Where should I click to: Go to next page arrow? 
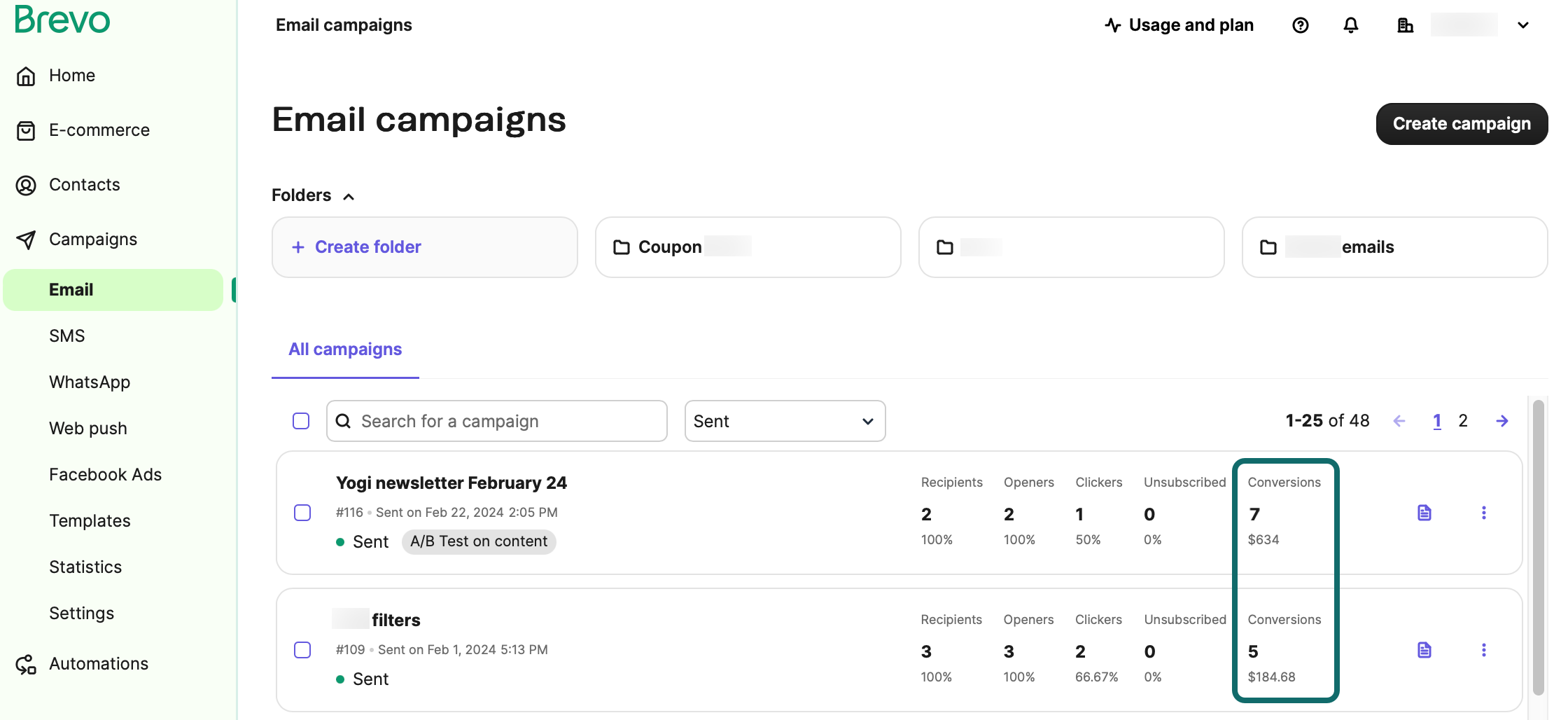pos(1501,421)
